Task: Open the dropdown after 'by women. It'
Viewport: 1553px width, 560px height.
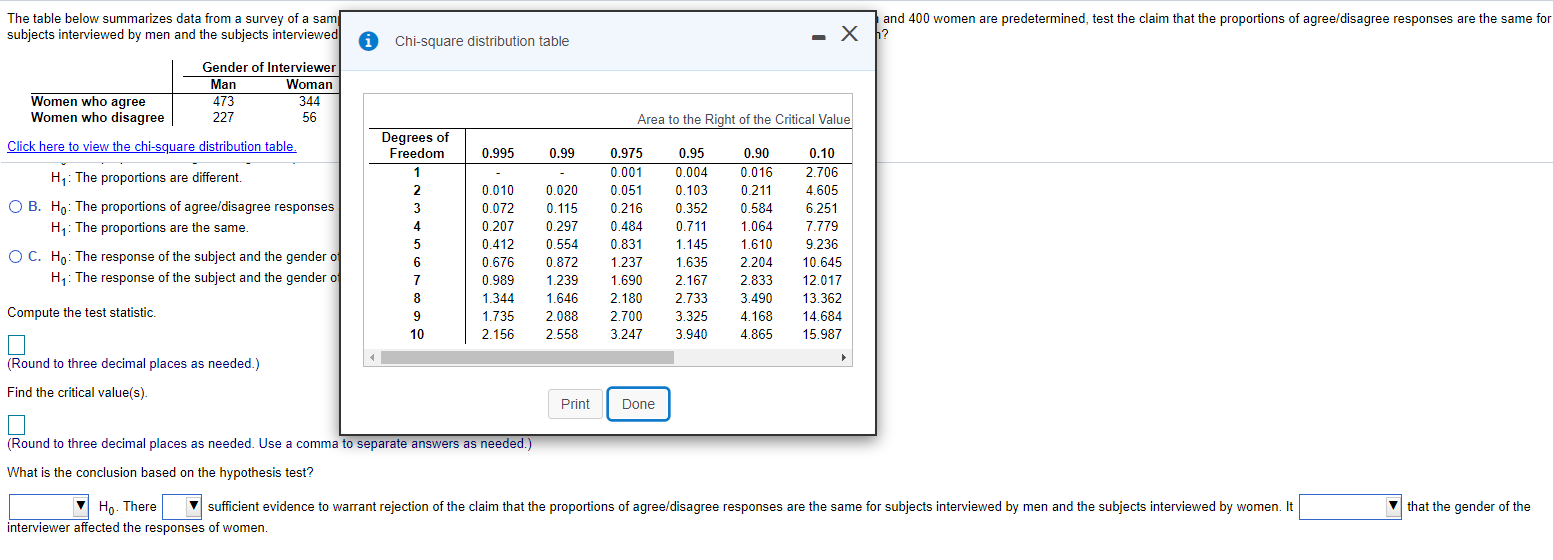Action: 1350,506
